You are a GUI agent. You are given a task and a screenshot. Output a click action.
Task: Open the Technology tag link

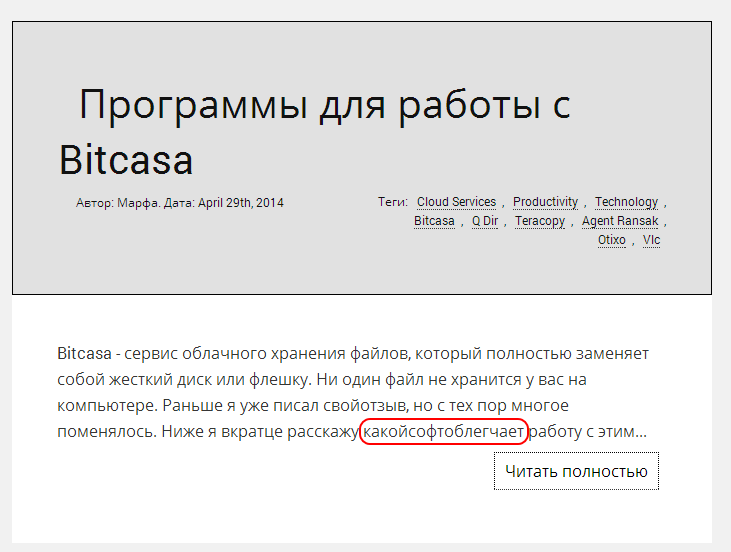(627, 202)
